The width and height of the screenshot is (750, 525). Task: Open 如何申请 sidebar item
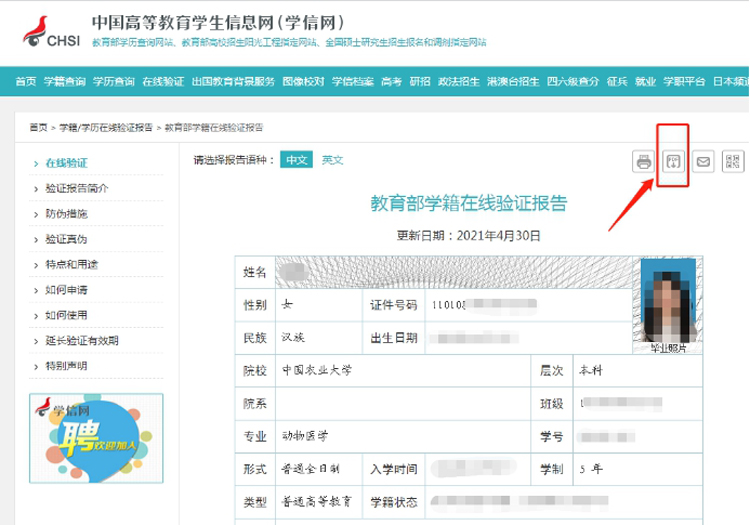coord(66,290)
